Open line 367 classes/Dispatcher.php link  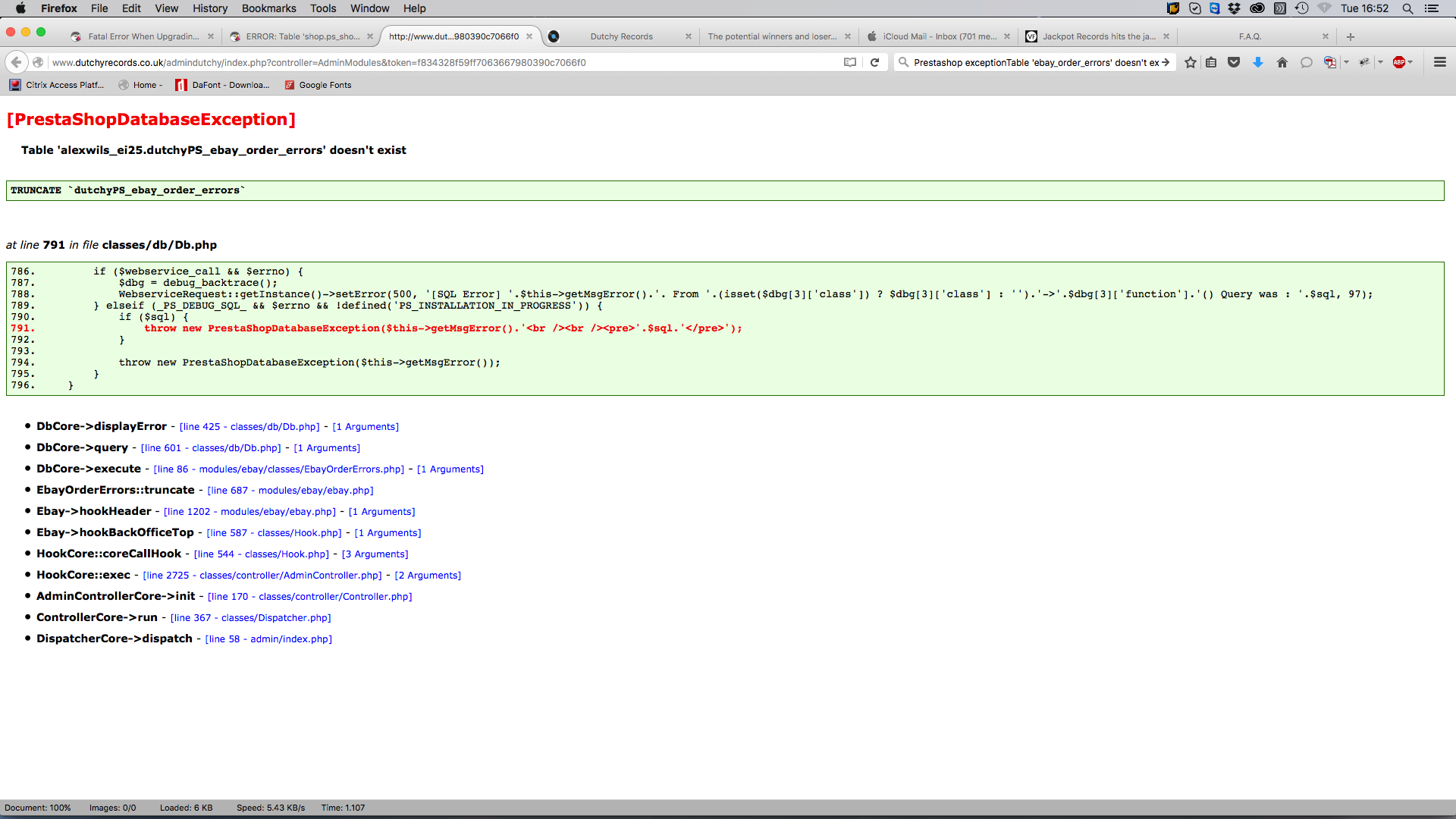click(251, 618)
